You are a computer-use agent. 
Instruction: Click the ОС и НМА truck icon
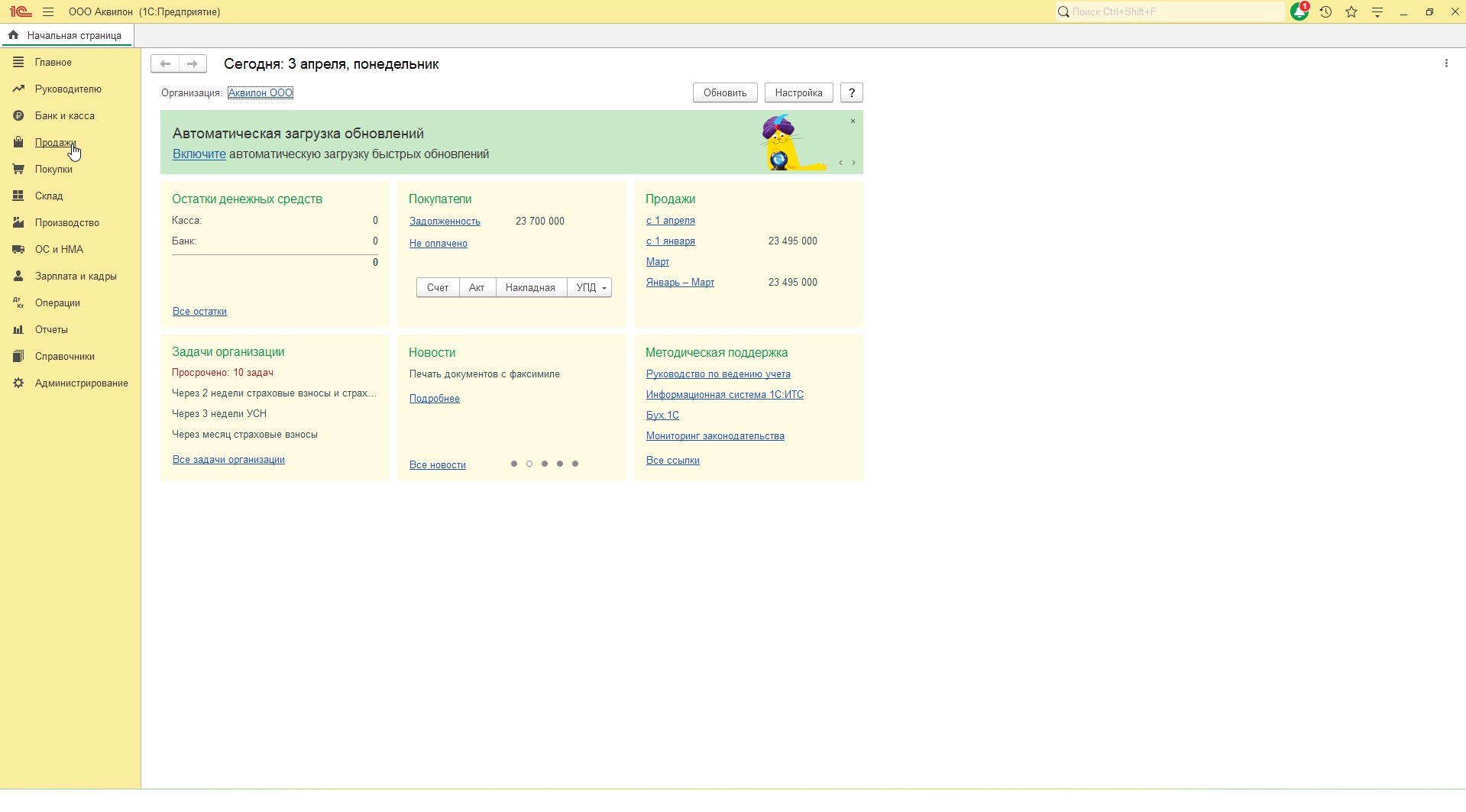pos(18,249)
